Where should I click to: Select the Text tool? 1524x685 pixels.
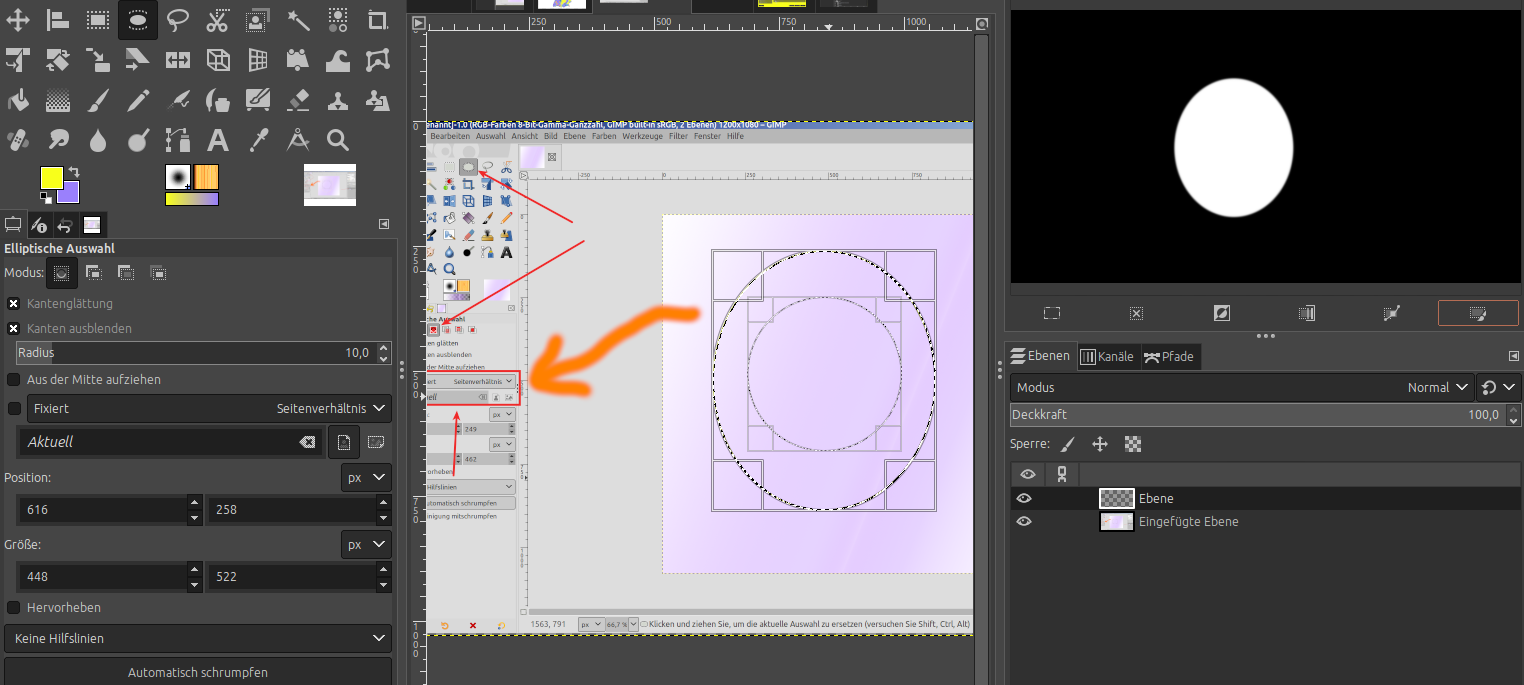click(218, 139)
